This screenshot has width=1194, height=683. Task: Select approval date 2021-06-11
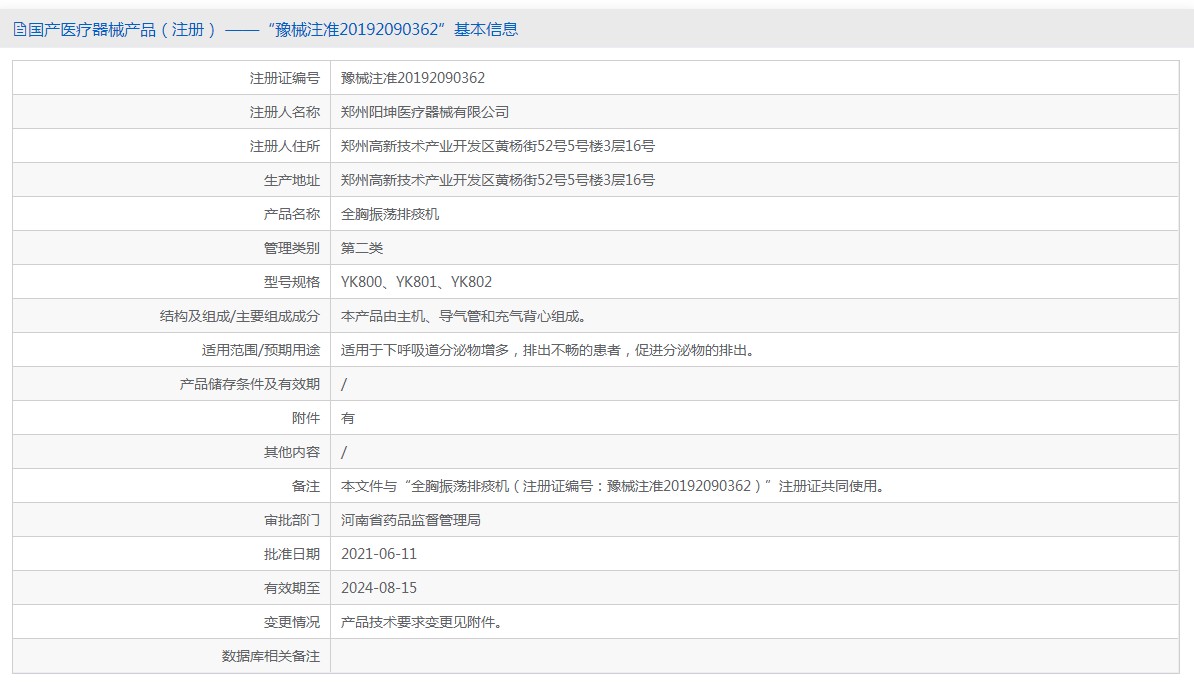coord(378,554)
